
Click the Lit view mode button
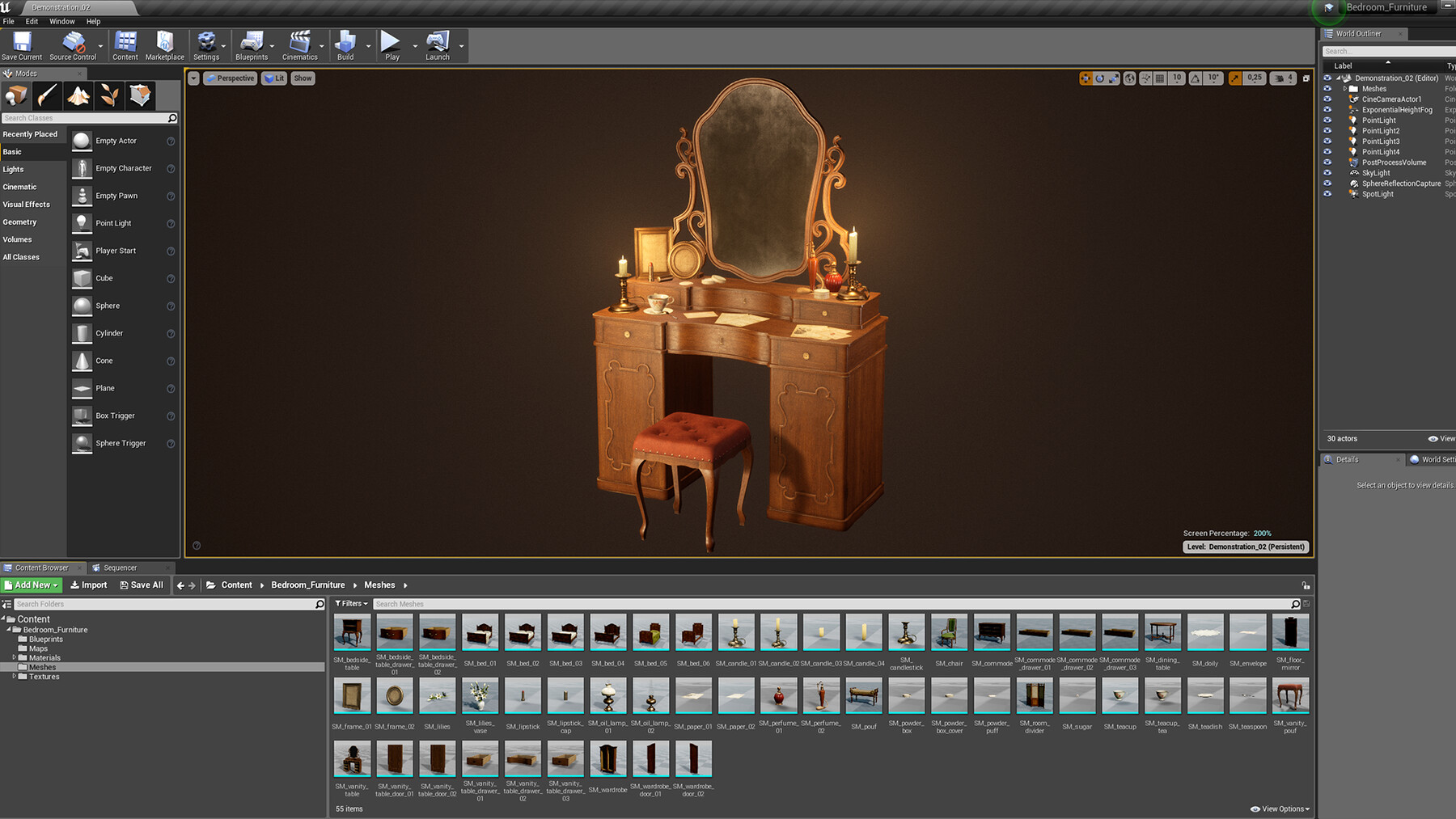(x=273, y=78)
